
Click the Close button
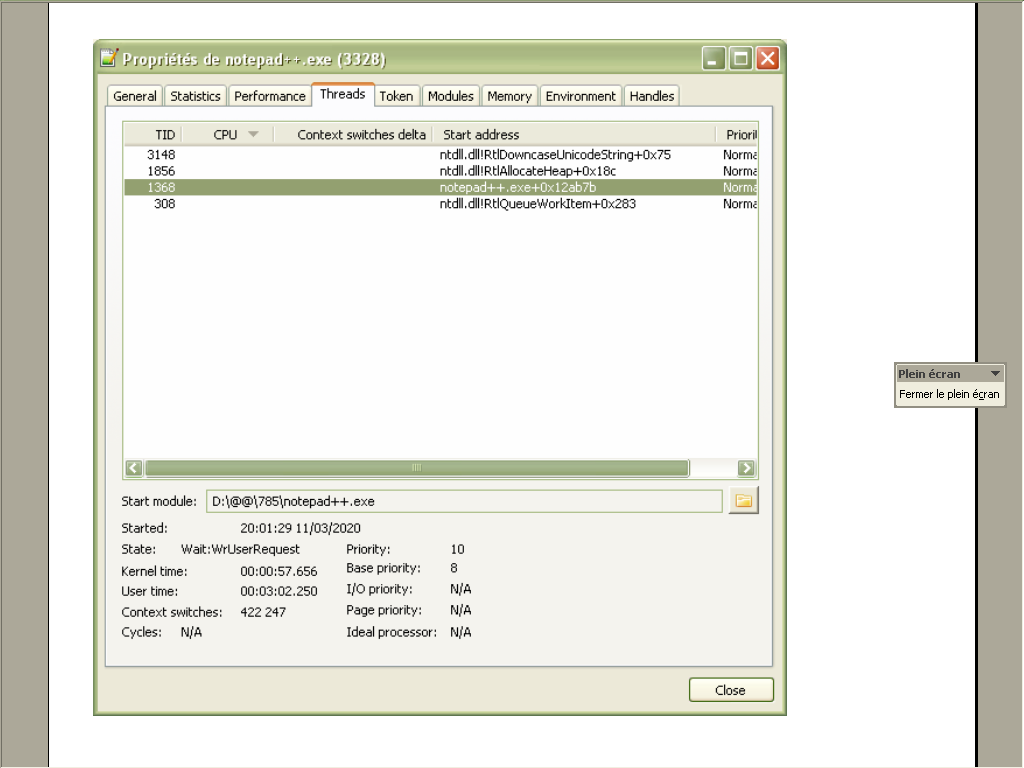pos(731,690)
